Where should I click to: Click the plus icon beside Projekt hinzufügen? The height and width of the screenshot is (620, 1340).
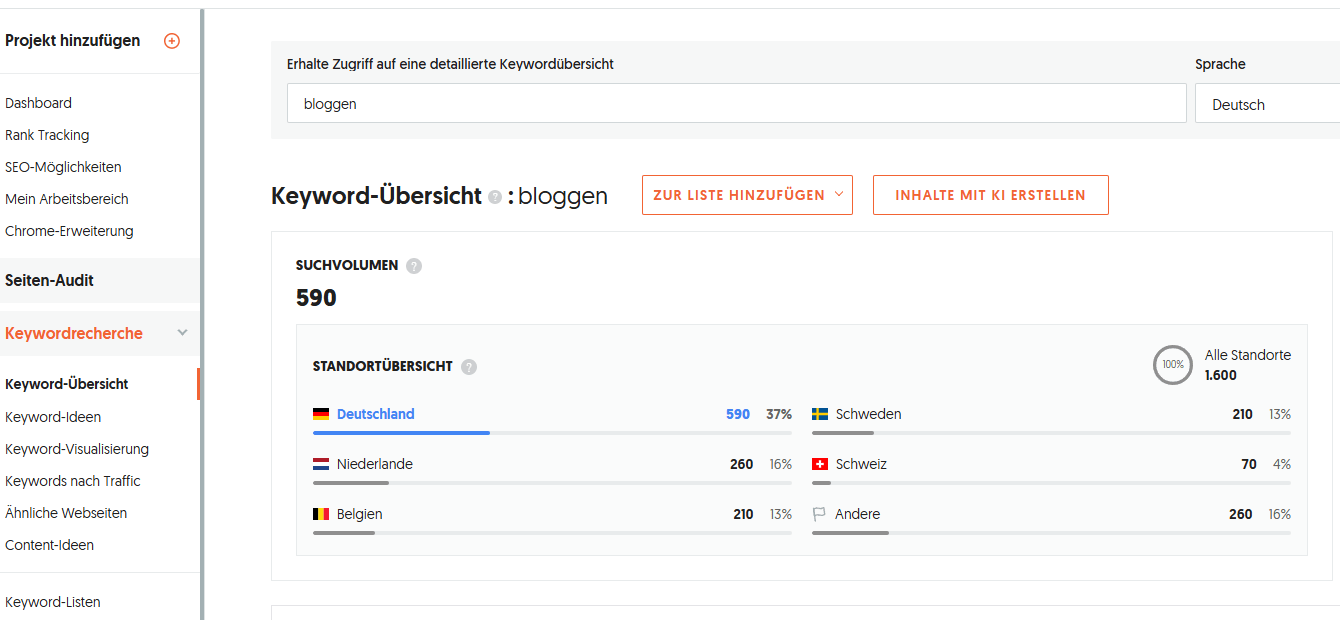pos(172,41)
